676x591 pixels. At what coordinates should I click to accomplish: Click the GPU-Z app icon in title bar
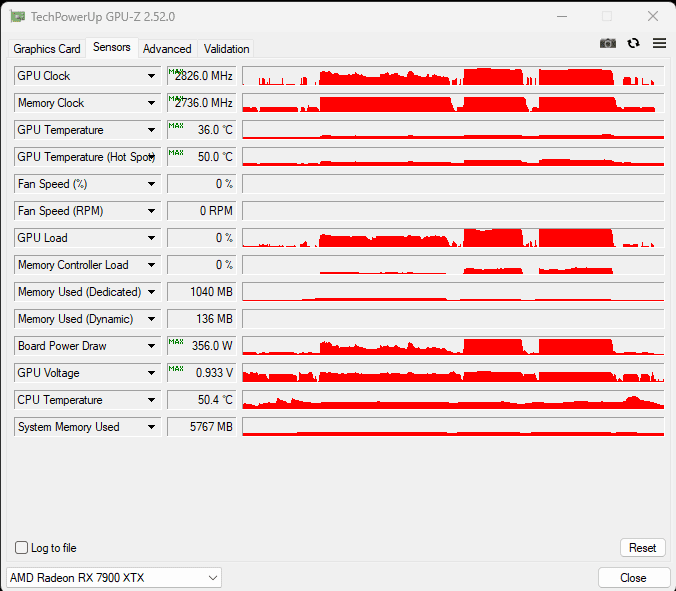pos(18,17)
